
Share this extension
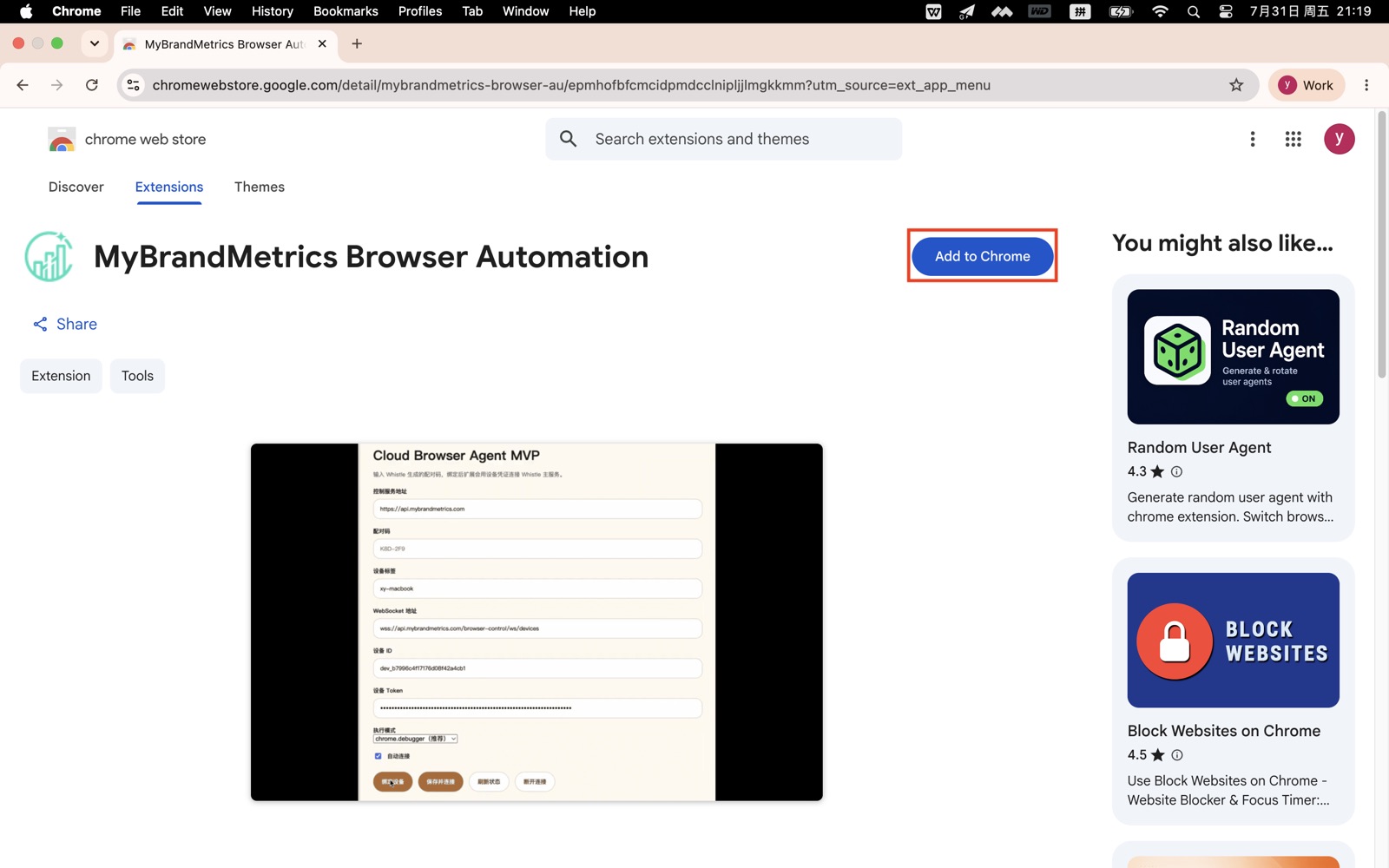(65, 324)
